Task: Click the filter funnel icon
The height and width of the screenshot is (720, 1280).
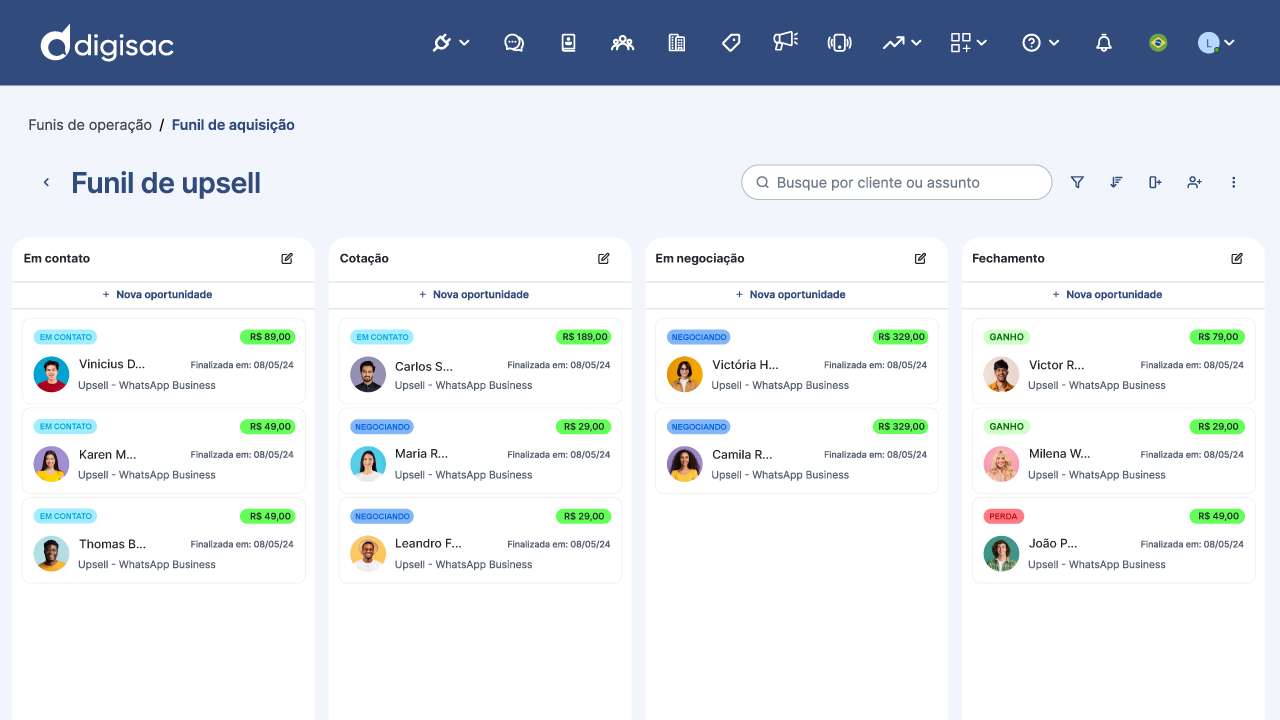Action: click(1077, 182)
